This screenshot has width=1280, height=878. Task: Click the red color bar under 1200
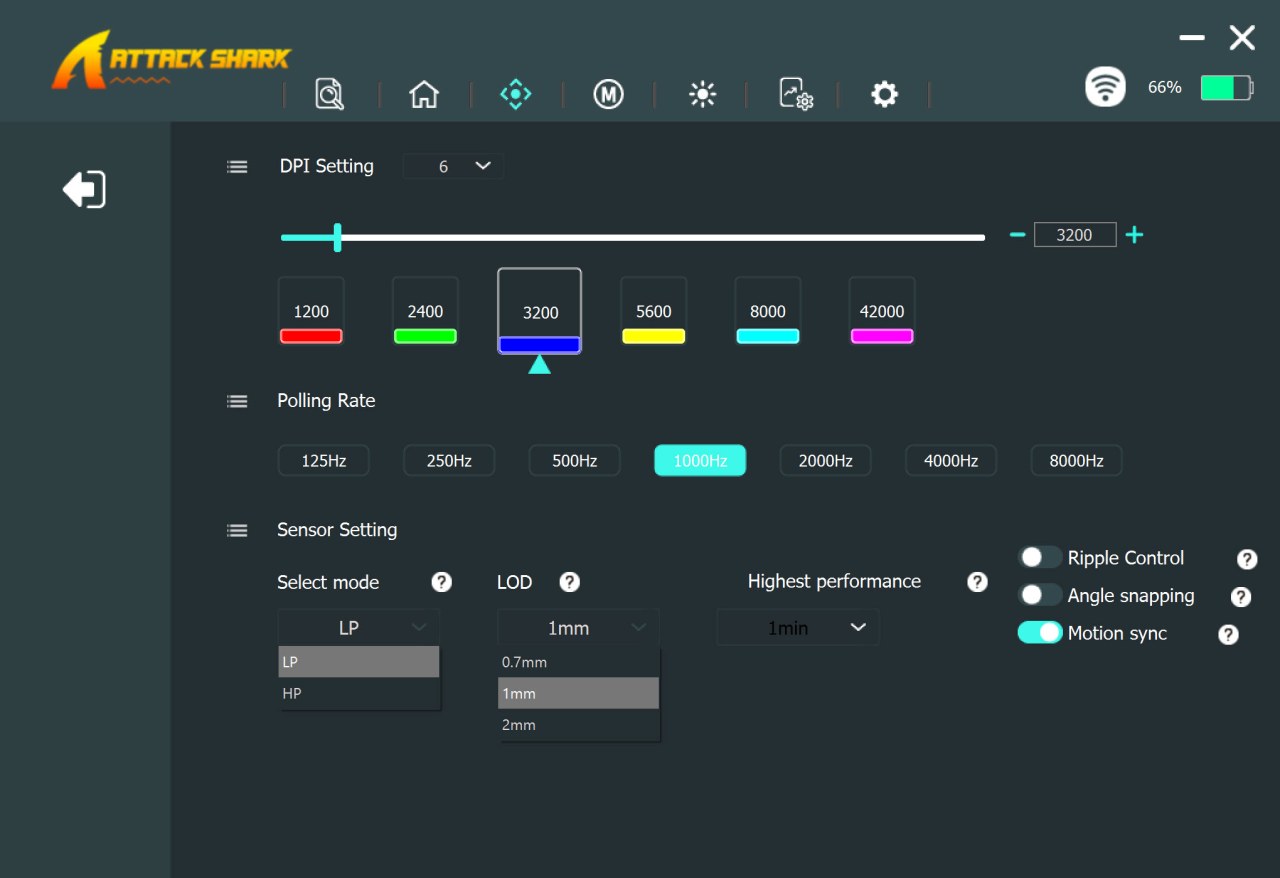[311, 336]
